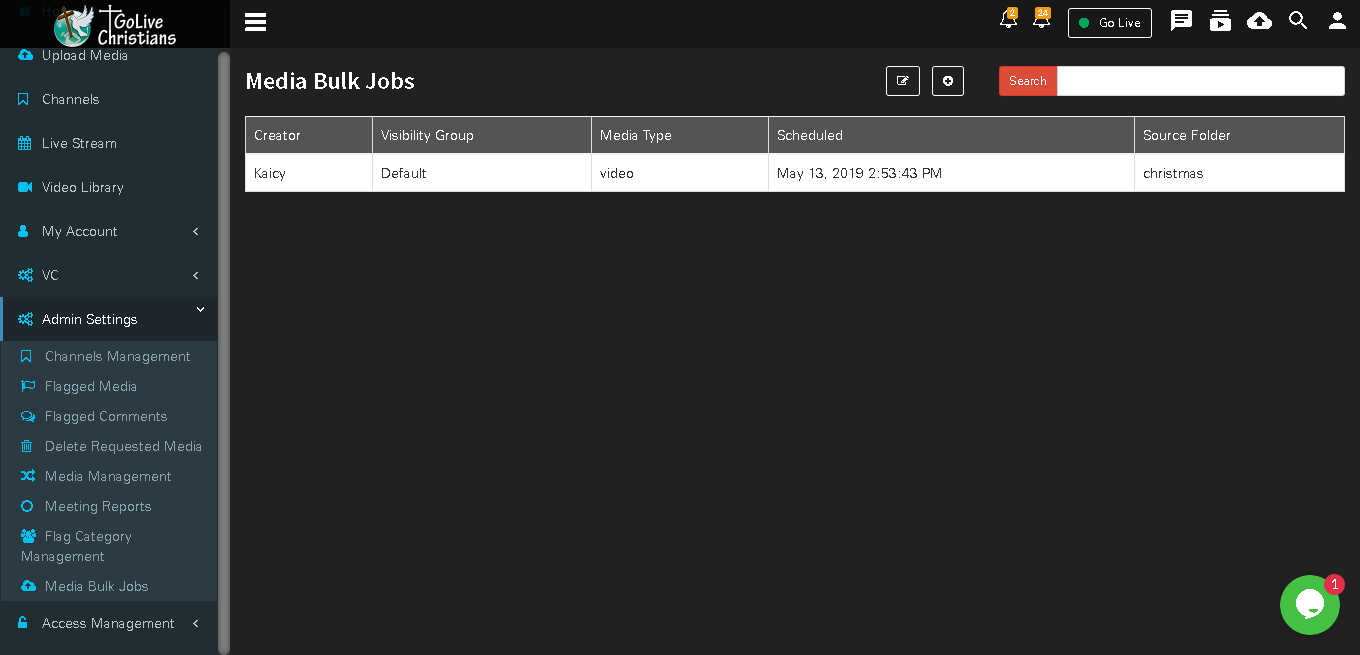Screen dimensions: 1360x655
Task: Open the green chat support widget
Action: [1310, 605]
